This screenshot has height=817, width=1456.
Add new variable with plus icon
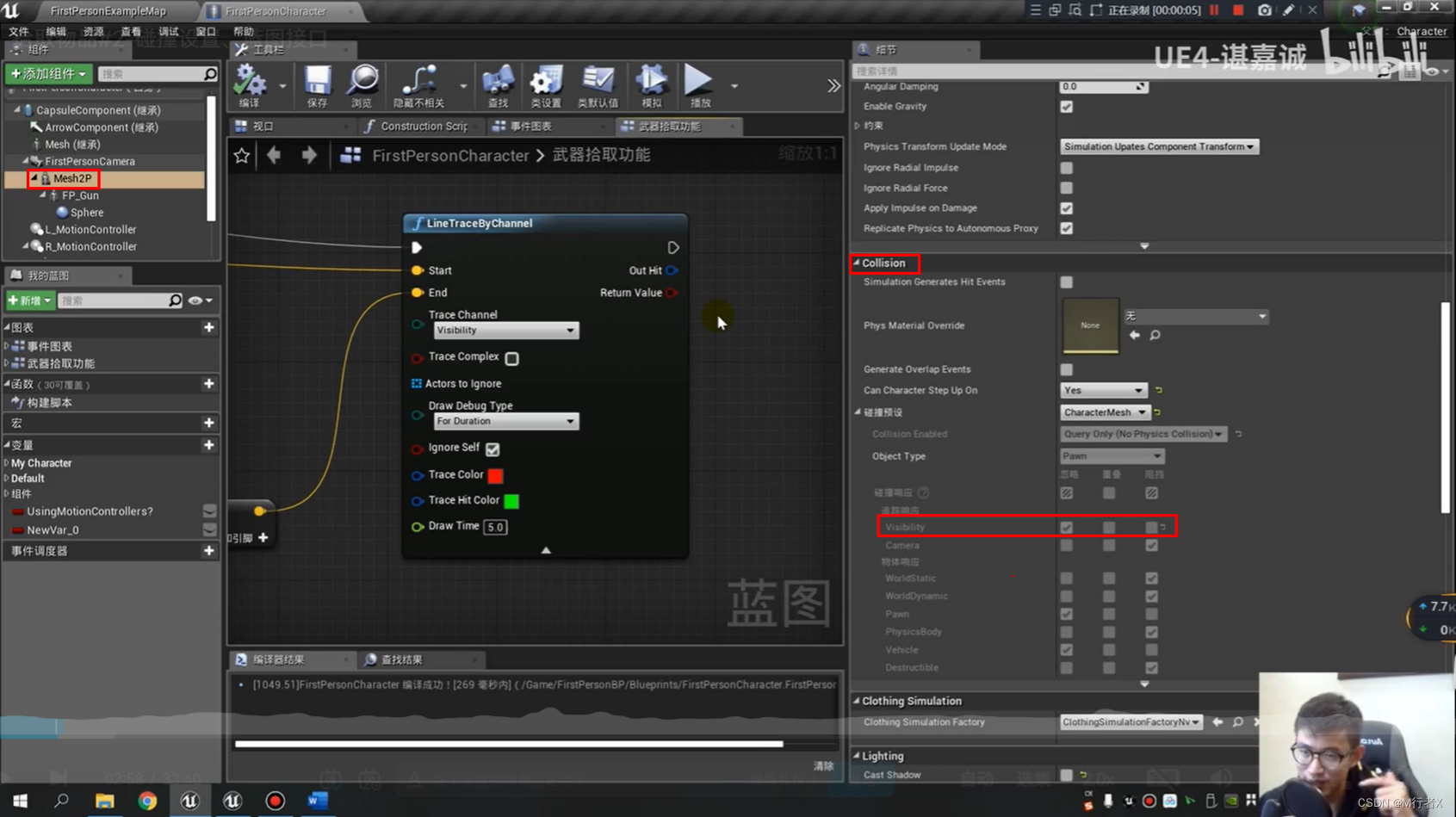(x=208, y=445)
